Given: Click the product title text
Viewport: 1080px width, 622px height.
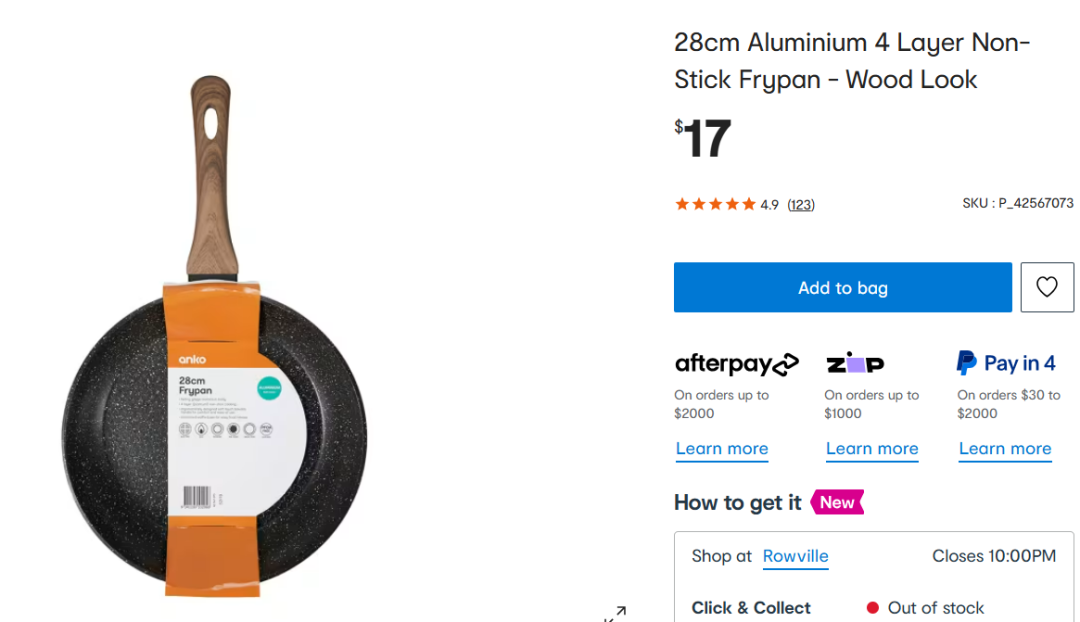Looking at the screenshot, I should tap(850, 61).
